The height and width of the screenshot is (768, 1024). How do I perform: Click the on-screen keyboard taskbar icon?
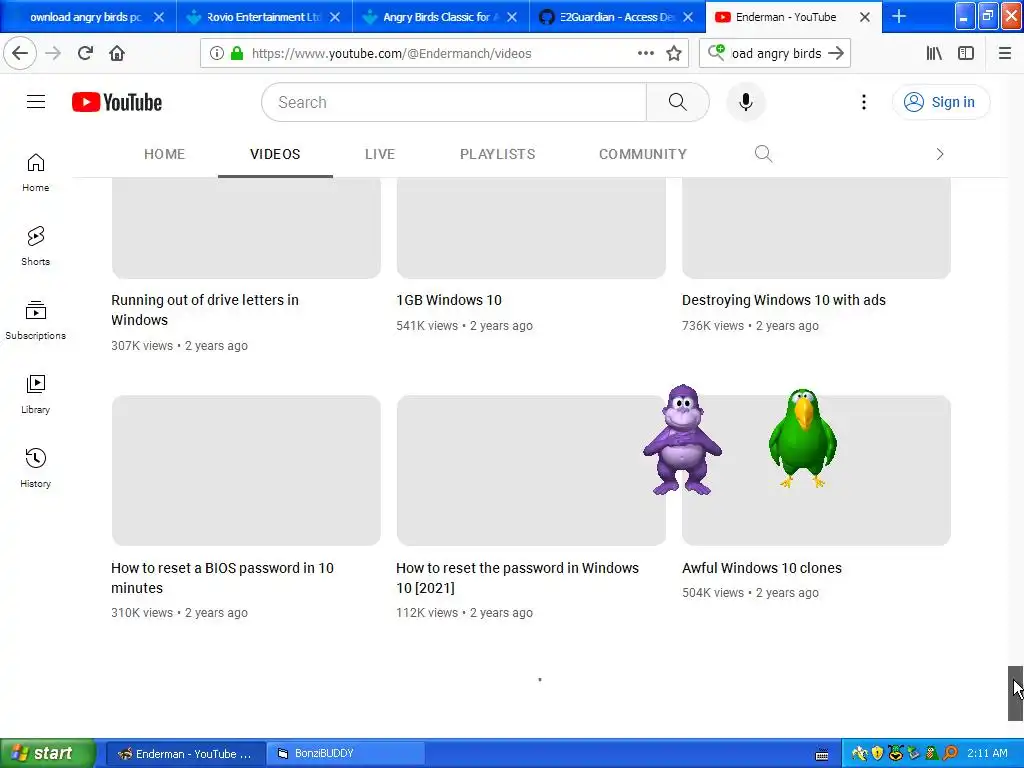pos(822,754)
